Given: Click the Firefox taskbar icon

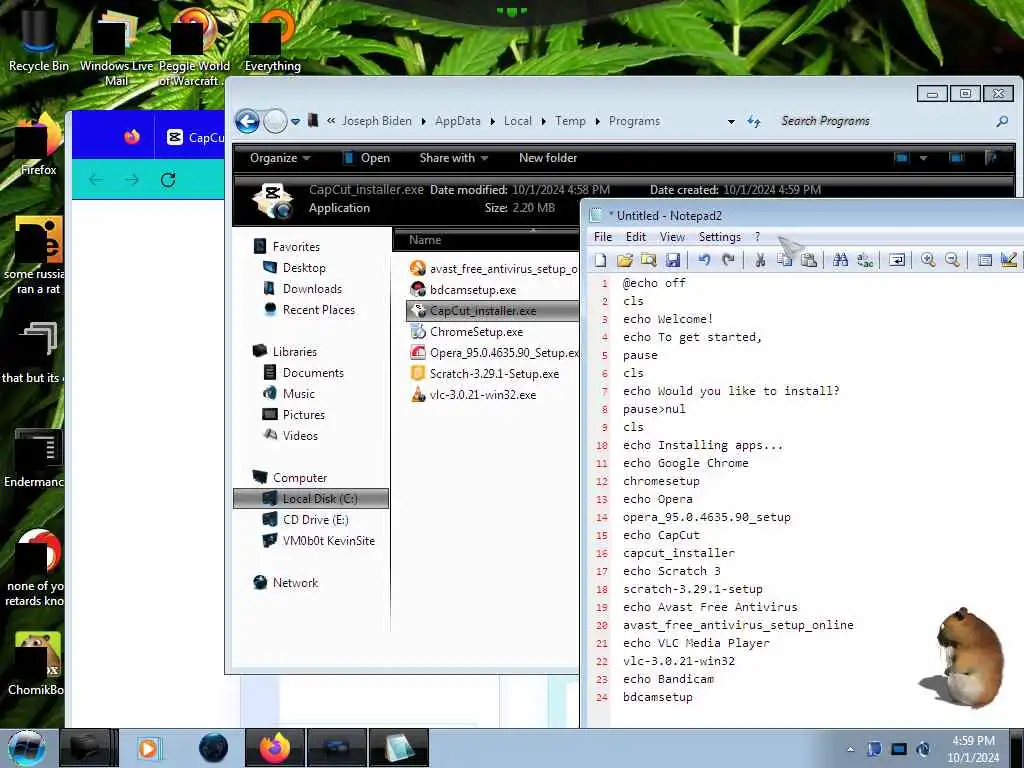Looking at the screenshot, I should pyautogui.click(x=275, y=748).
